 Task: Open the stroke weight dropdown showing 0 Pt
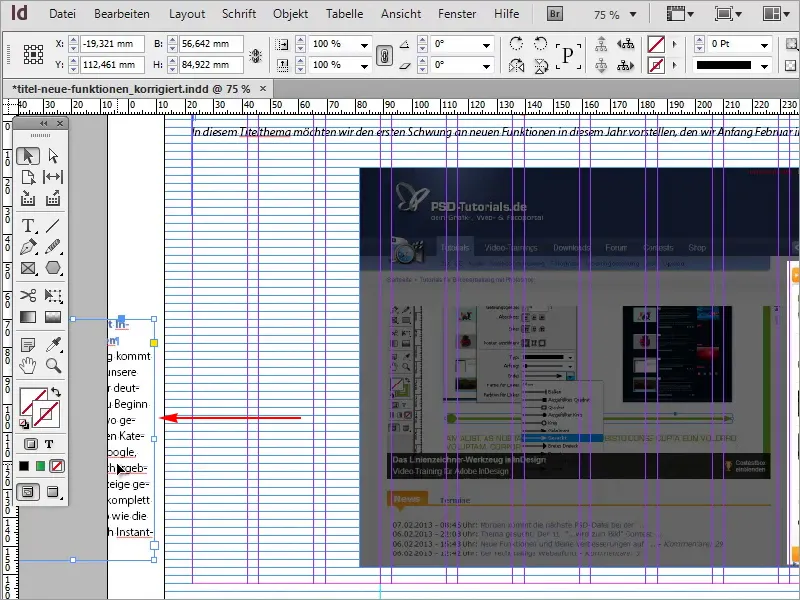pyautogui.click(x=764, y=46)
